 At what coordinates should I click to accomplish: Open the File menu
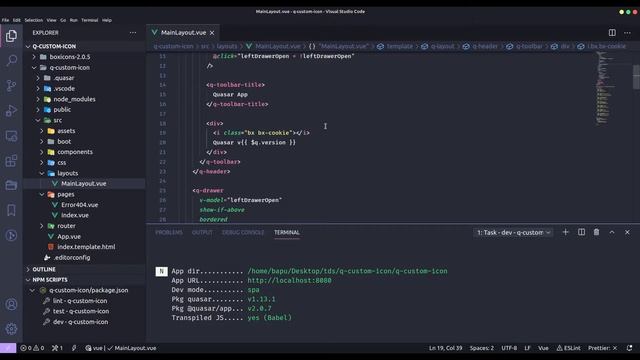5,20
